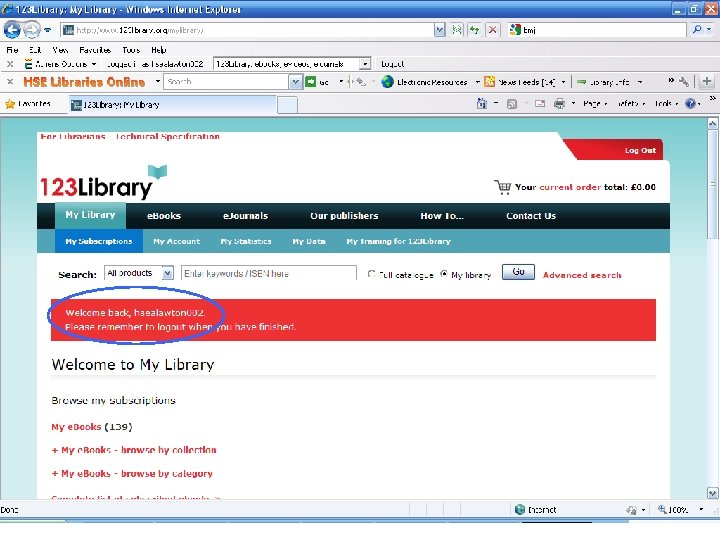Open the HSE Libraries Online dropdown arrow

158,81
